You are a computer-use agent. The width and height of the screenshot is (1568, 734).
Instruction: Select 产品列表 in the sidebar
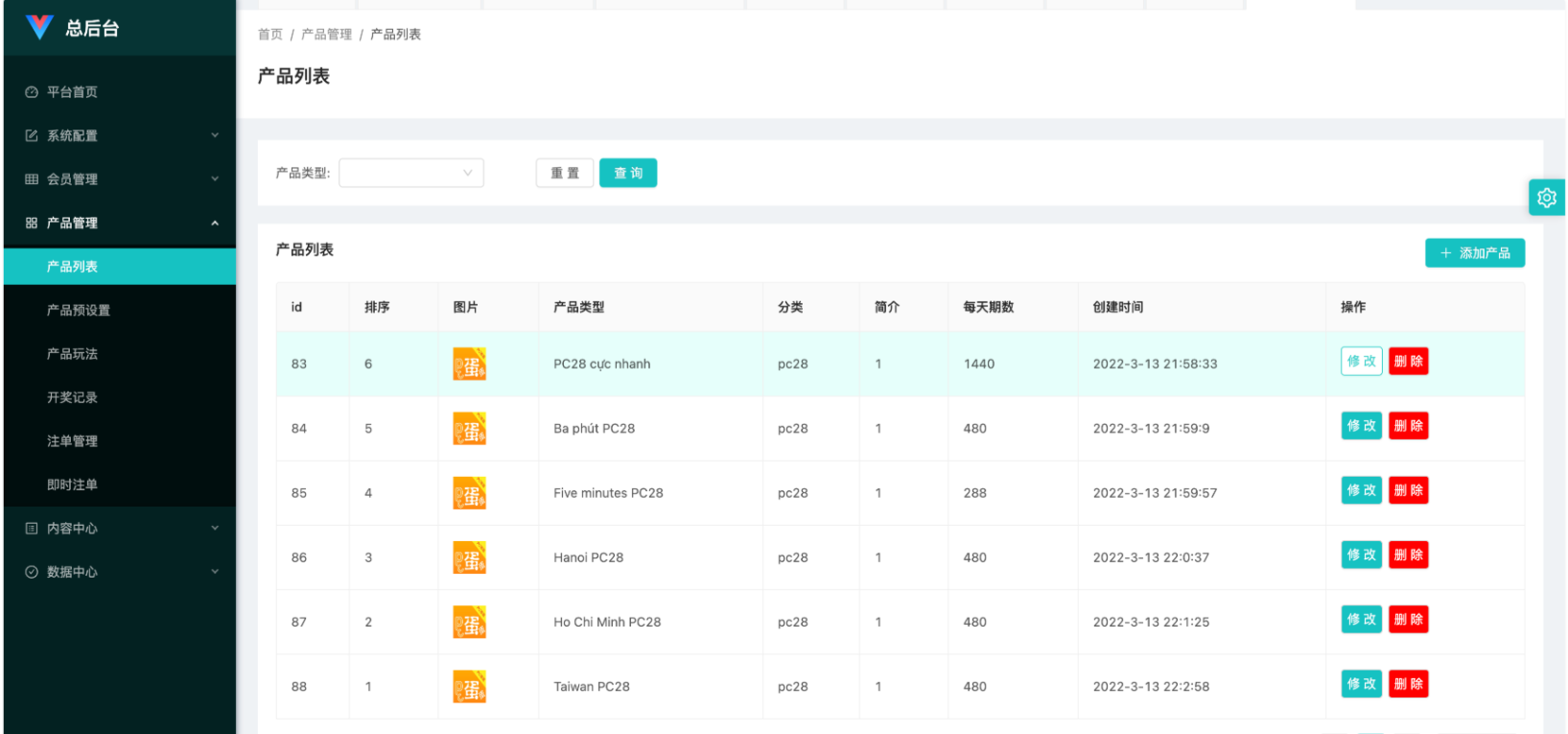(x=120, y=267)
